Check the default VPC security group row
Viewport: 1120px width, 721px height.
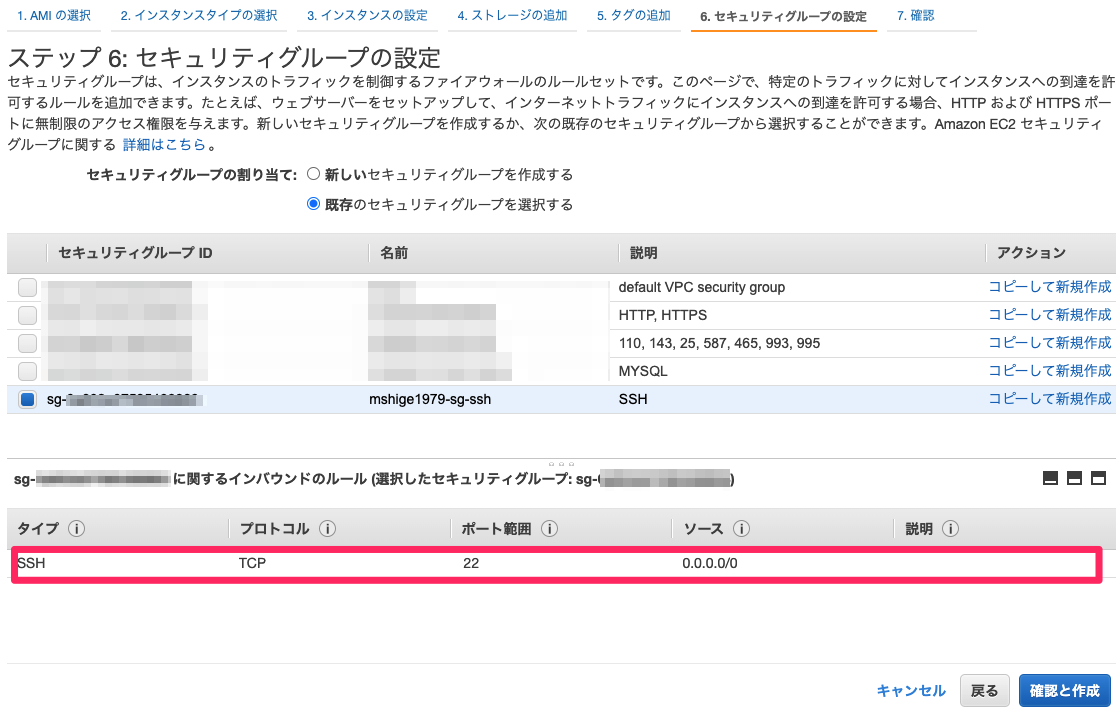[27, 287]
